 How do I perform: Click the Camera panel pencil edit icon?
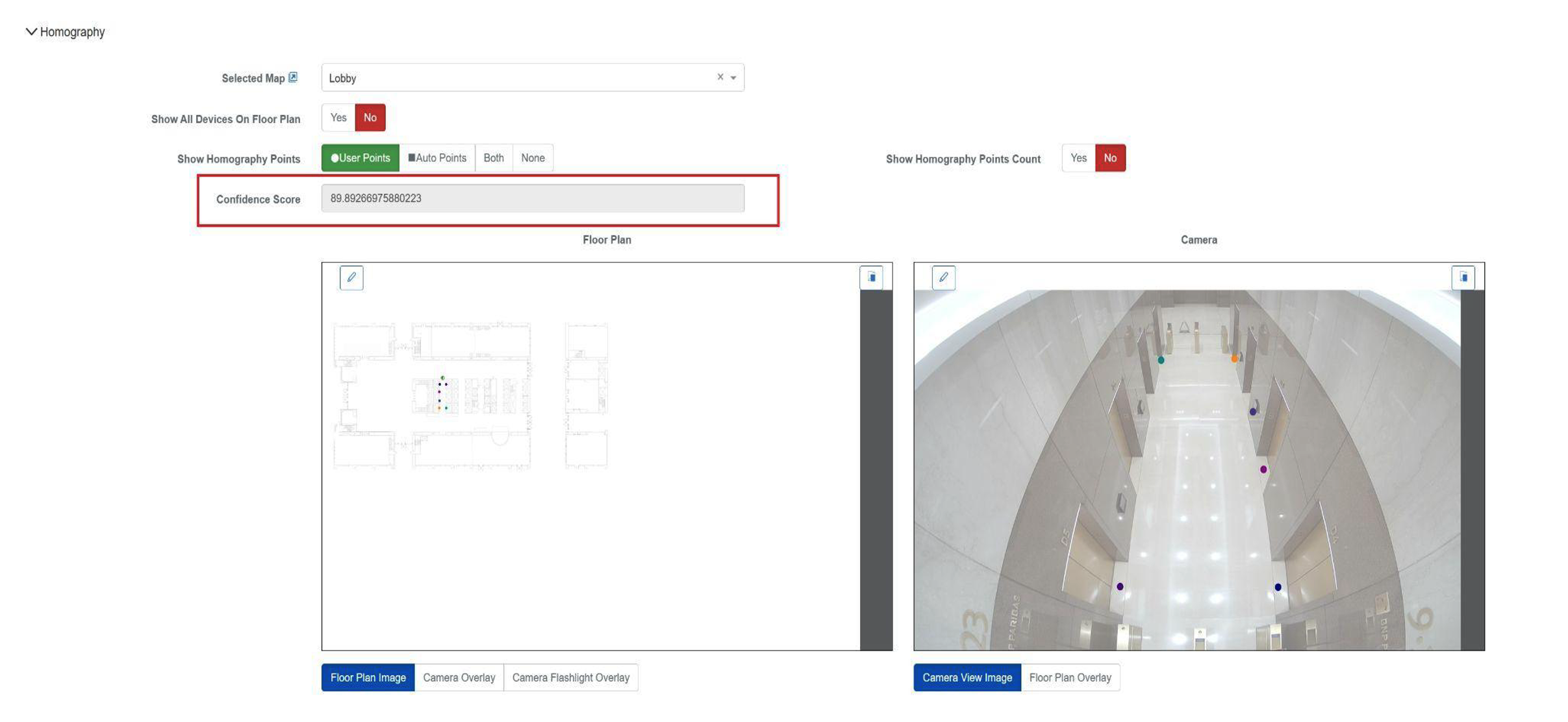[943, 278]
